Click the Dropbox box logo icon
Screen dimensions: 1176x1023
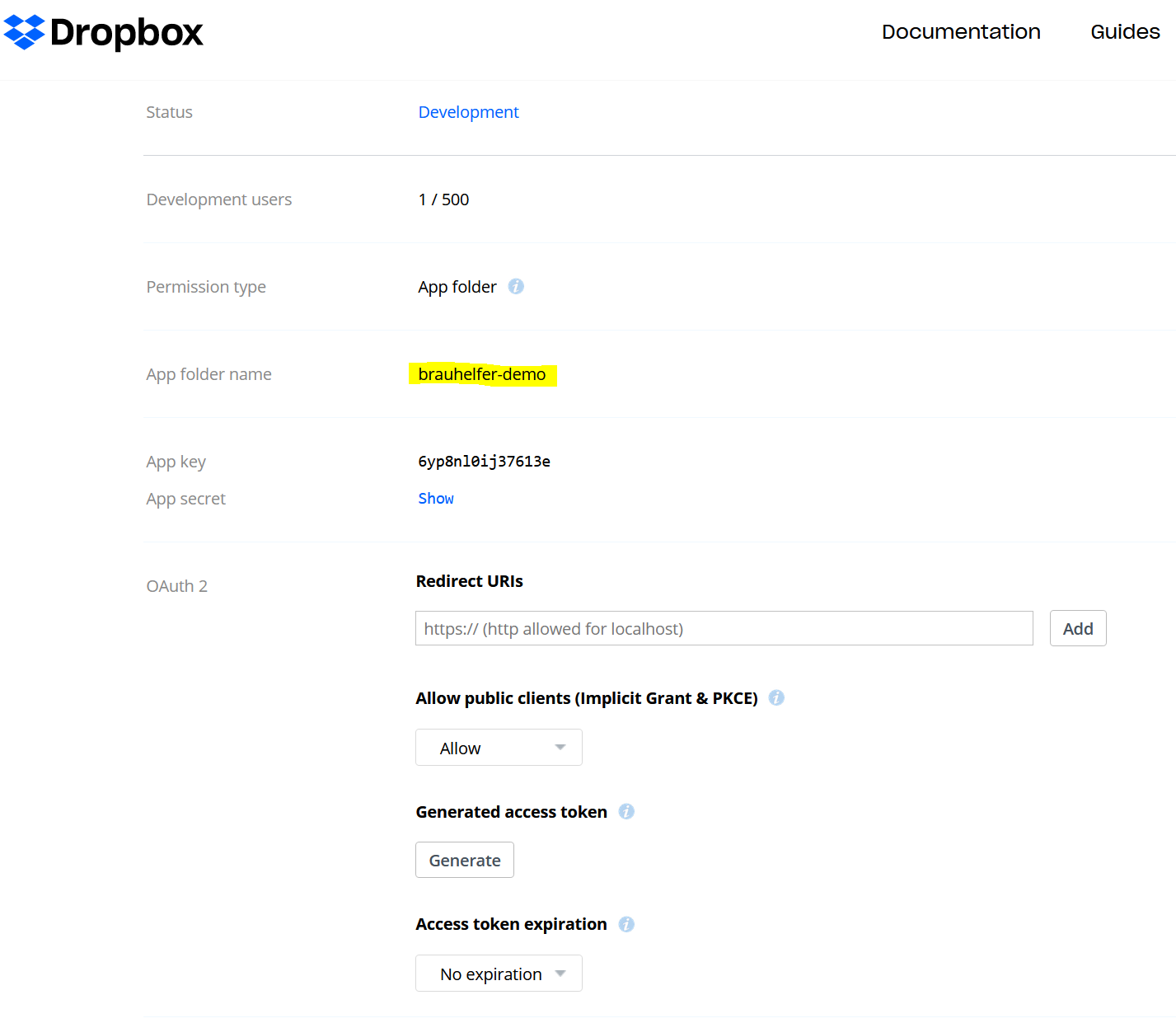(x=24, y=32)
